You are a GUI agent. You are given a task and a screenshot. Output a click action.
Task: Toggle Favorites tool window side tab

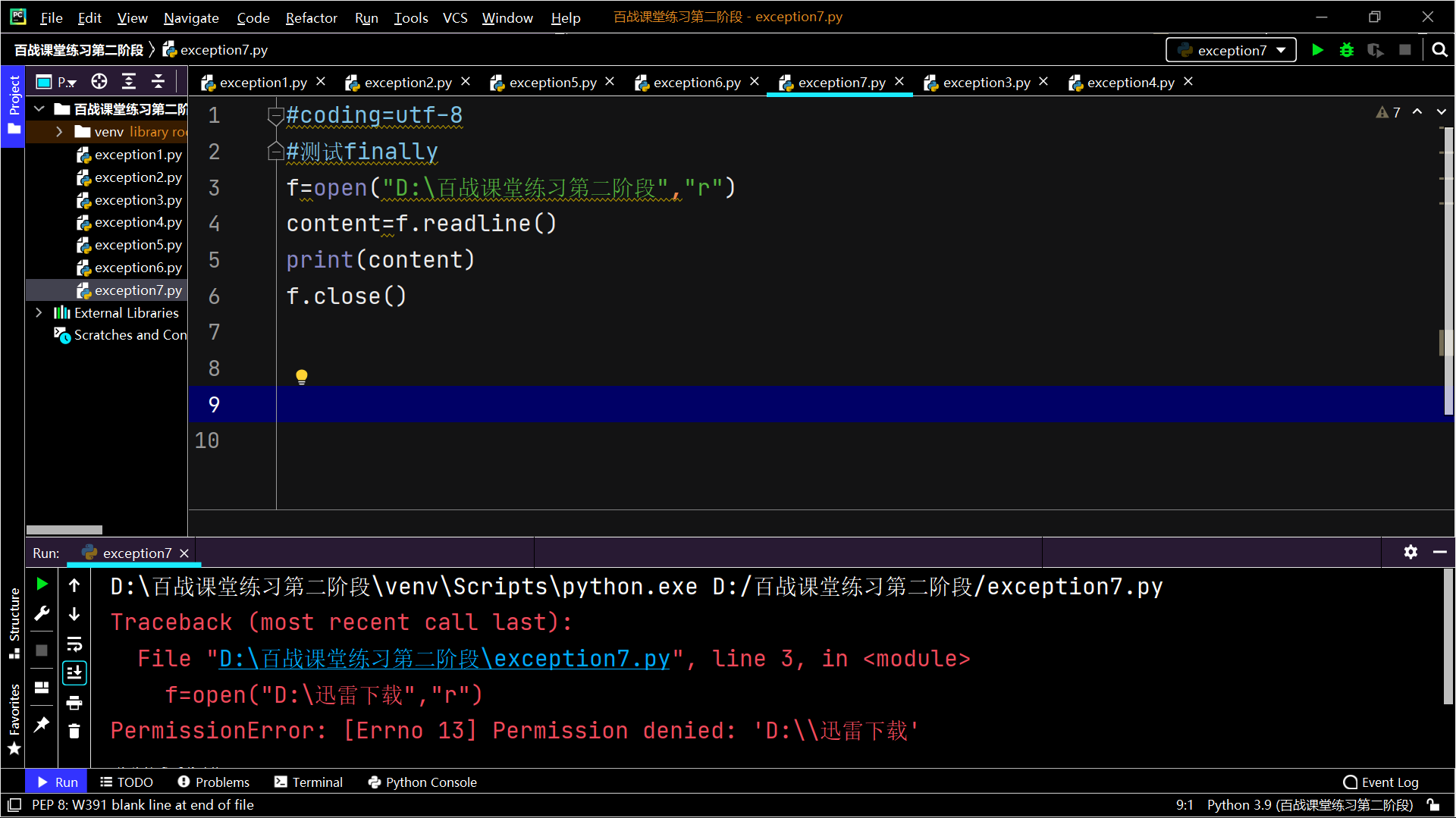pos(13,719)
